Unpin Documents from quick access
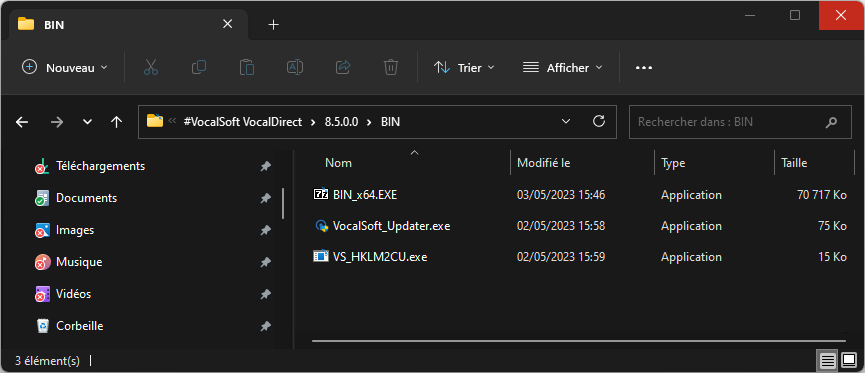This screenshot has width=865, height=373. (x=265, y=198)
